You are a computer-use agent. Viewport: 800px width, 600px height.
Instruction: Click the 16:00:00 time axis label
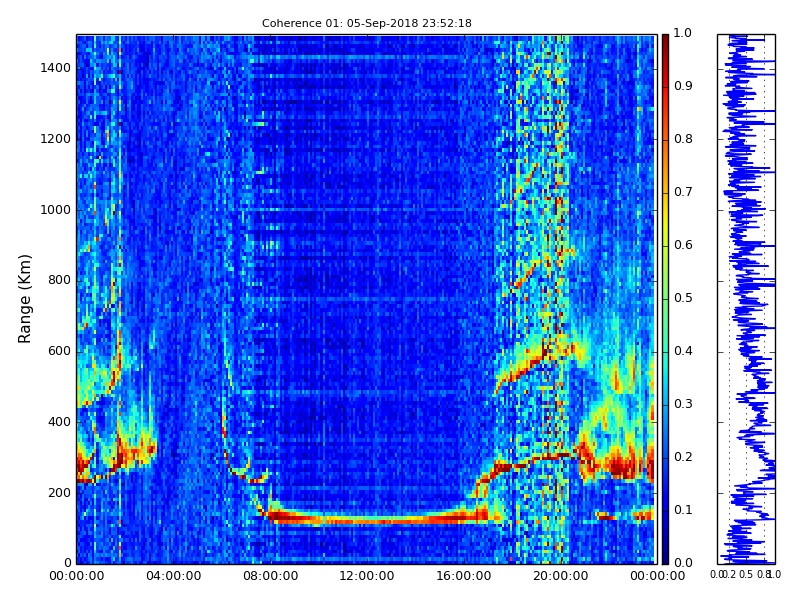point(464,576)
